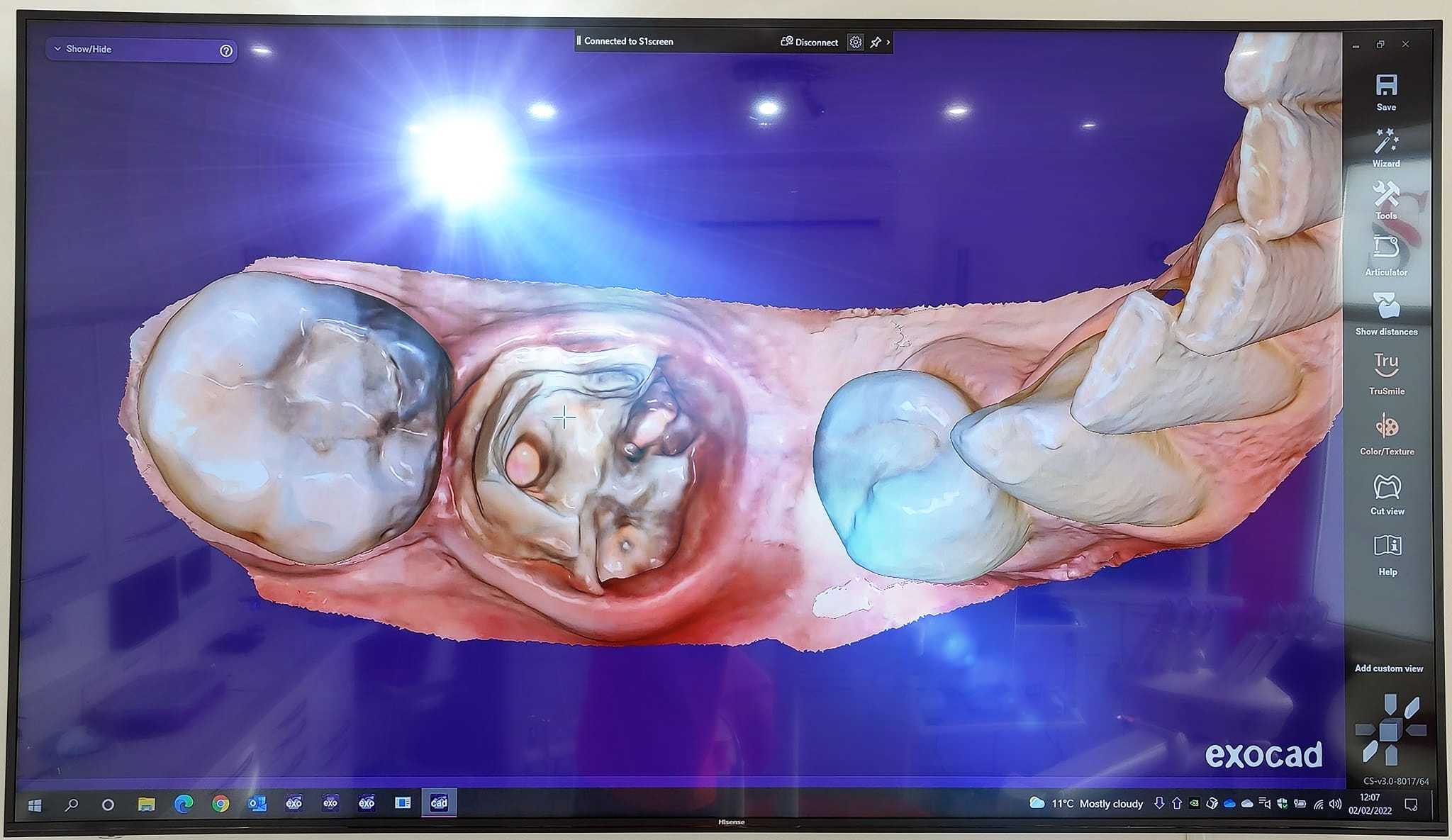The width and height of the screenshot is (1452, 840).
Task: Click the NVIDIA tray icon
Action: point(1194,803)
